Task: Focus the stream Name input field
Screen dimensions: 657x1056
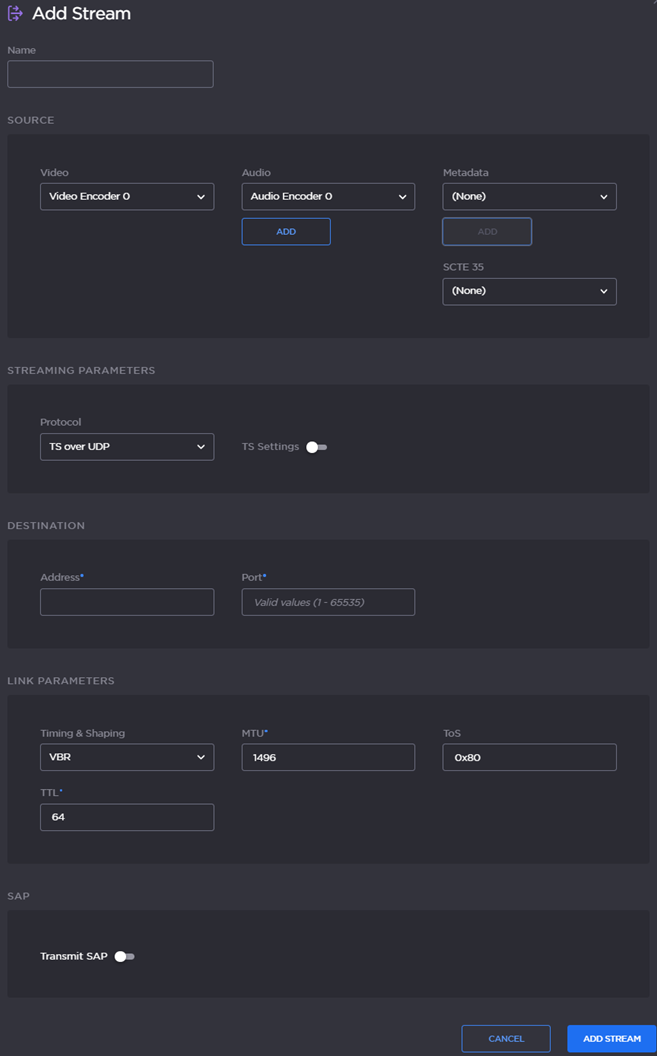Action: tap(110, 74)
